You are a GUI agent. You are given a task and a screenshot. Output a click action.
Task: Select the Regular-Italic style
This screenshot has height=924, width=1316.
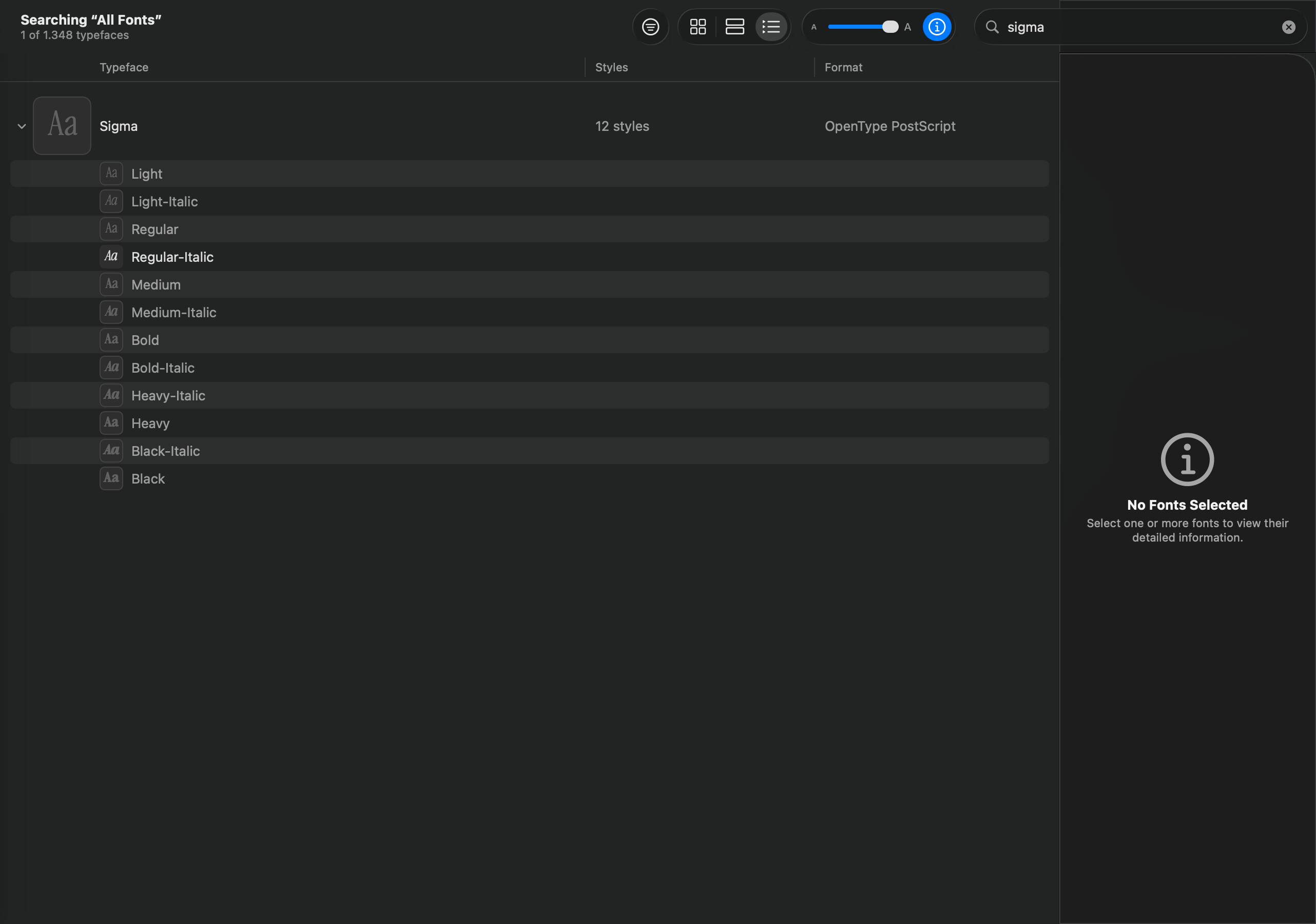pyautogui.click(x=172, y=257)
